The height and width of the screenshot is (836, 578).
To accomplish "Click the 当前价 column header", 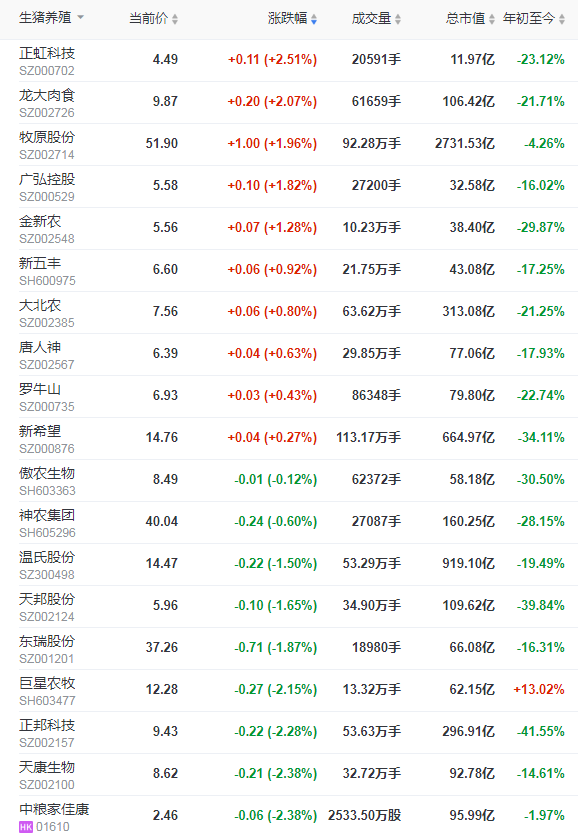I will pyautogui.click(x=149, y=18).
